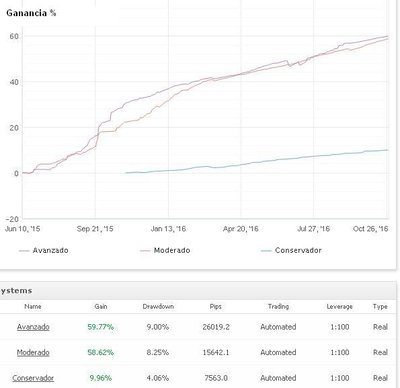Sort table by Drawdown column header
The height and width of the screenshot is (388, 400).
tap(158, 306)
